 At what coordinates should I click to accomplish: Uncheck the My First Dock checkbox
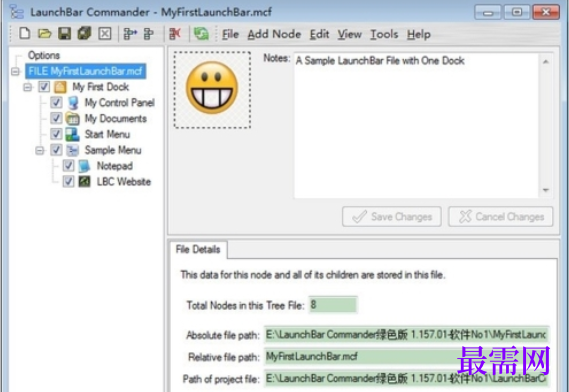pyautogui.click(x=44, y=87)
